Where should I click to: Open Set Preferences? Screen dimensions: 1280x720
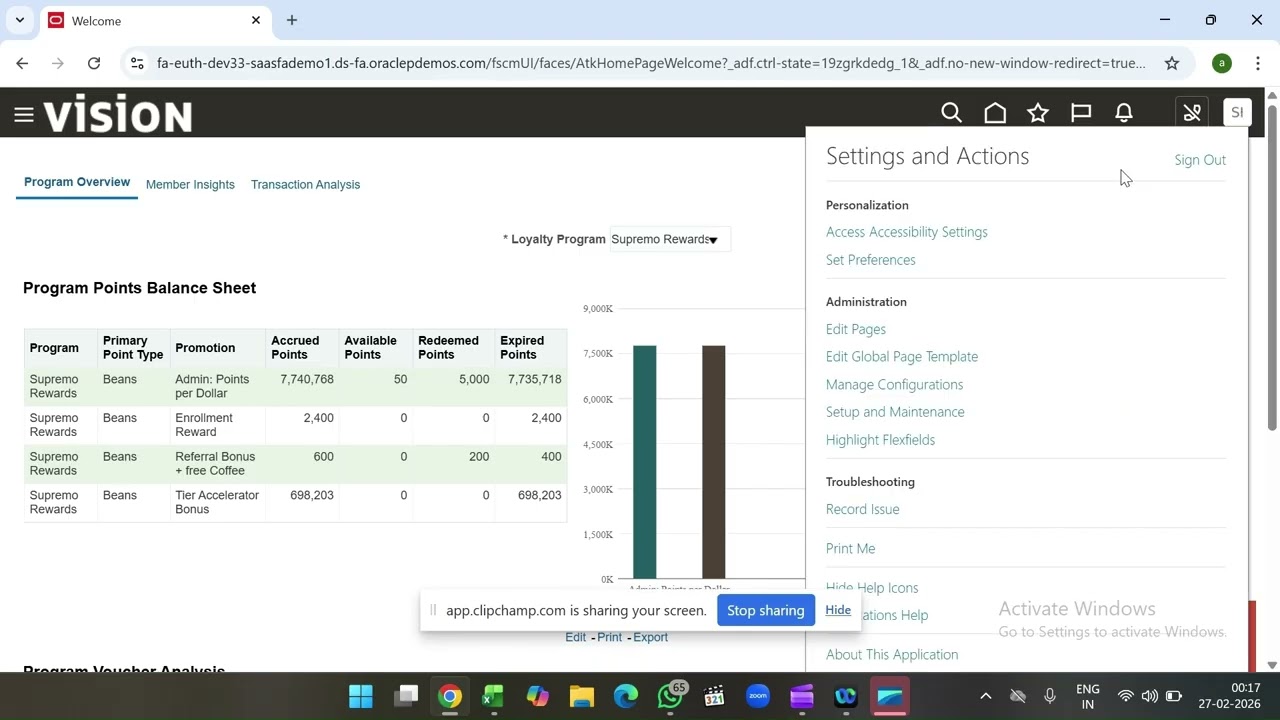click(x=871, y=260)
